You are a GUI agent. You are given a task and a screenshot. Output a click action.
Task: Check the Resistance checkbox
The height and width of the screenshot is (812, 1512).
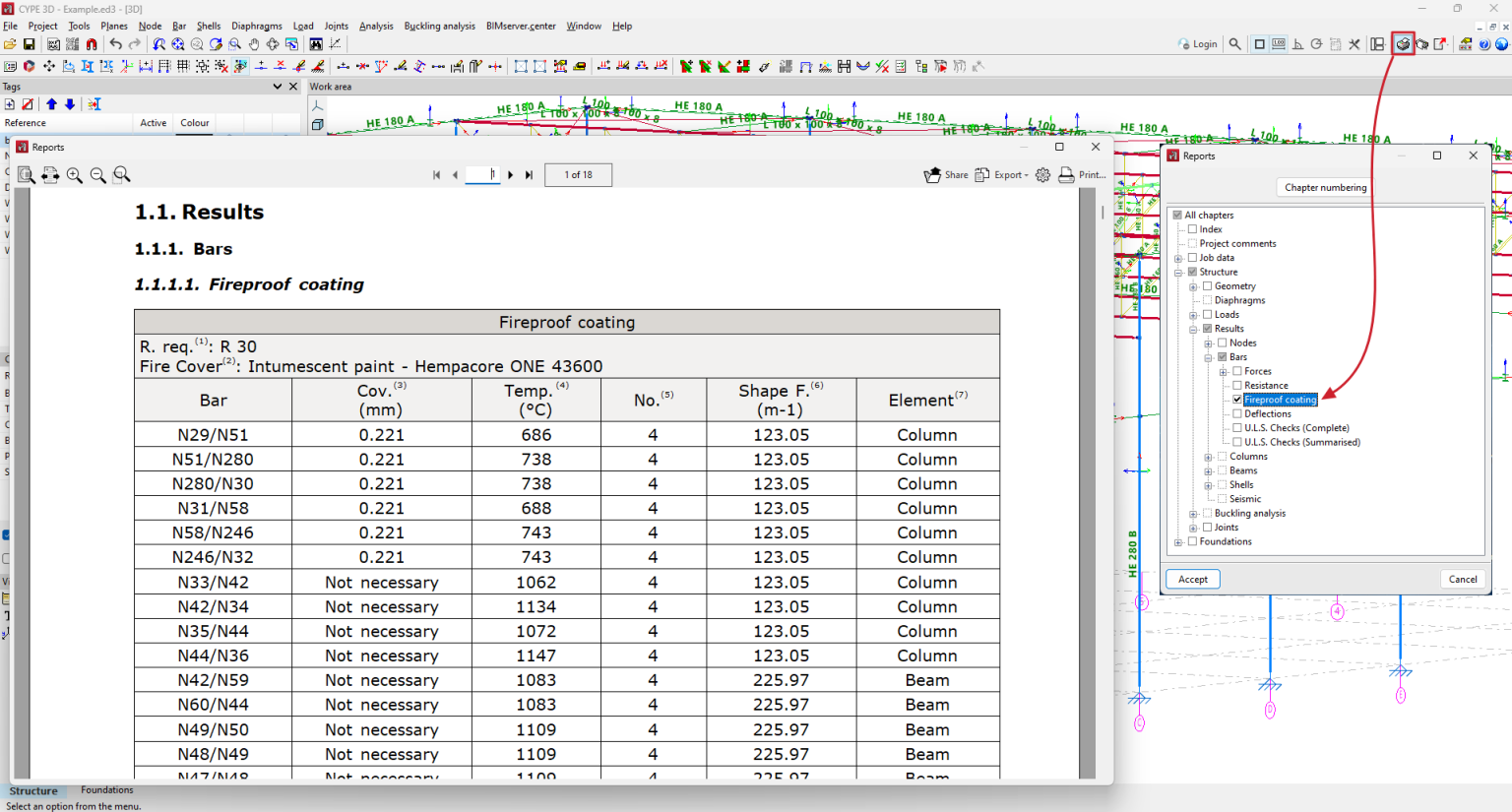tap(1237, 386)
